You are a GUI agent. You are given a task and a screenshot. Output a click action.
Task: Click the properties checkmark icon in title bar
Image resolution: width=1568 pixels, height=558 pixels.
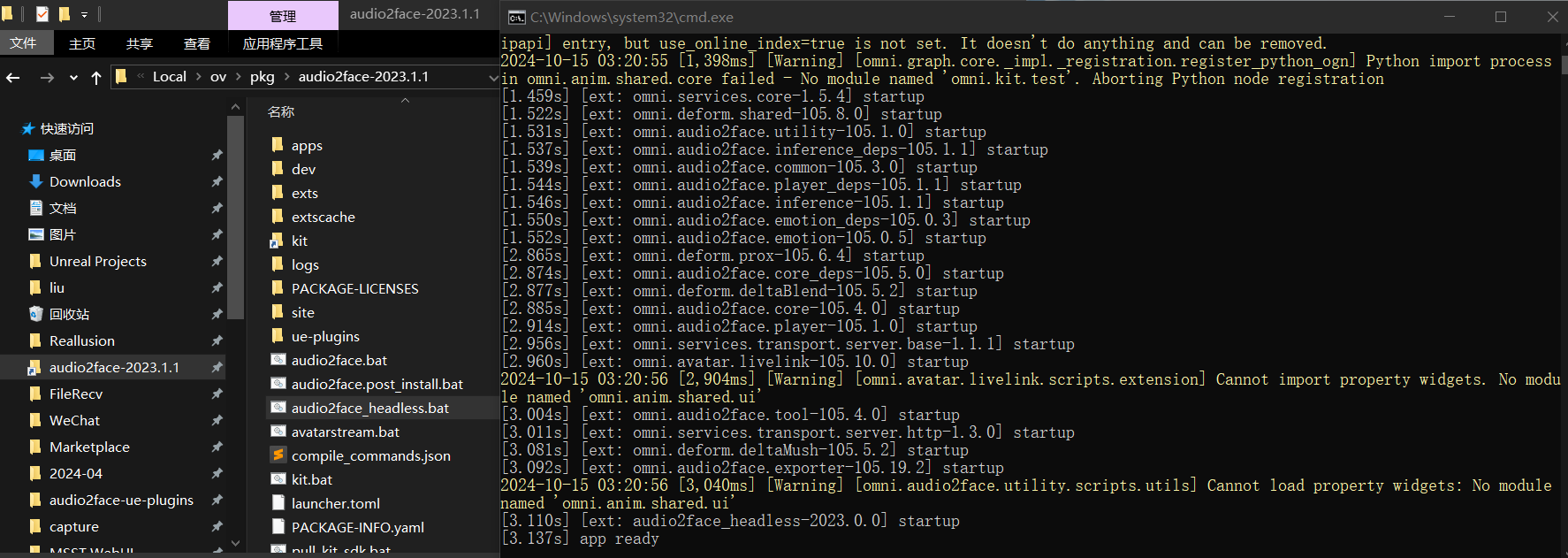(x=42, y=14)
